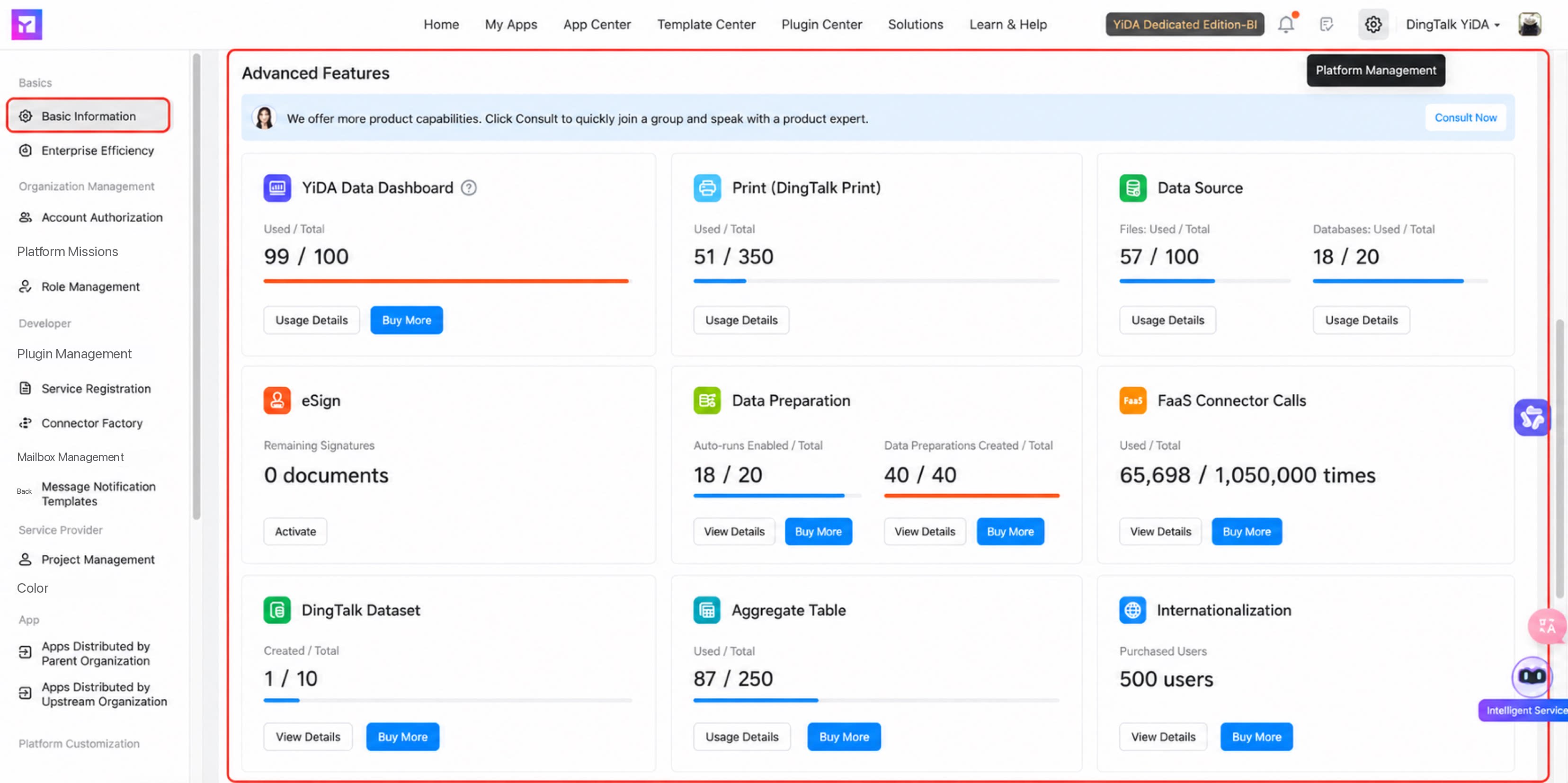Click the sidebar vertical scrollbar
The height and width of the screenshot is (783, 1568).
[196, 286]
